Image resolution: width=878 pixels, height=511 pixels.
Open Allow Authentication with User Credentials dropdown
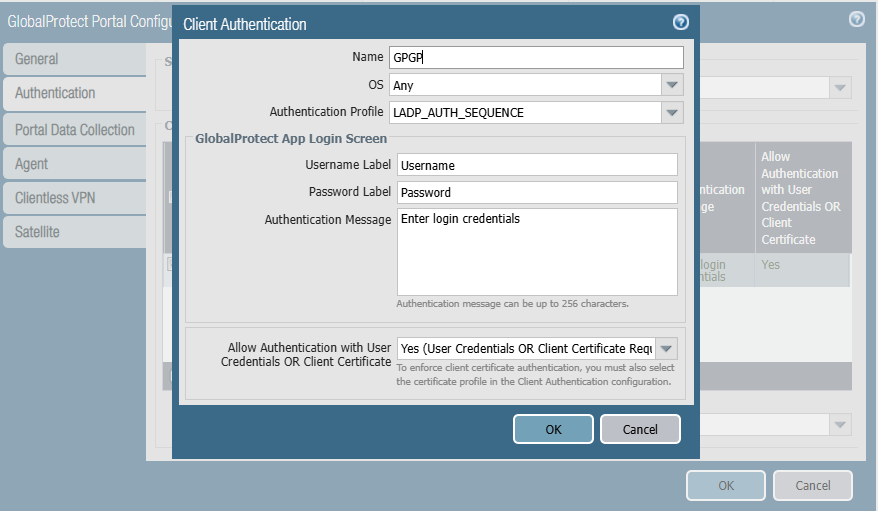[x=666, y=349]
